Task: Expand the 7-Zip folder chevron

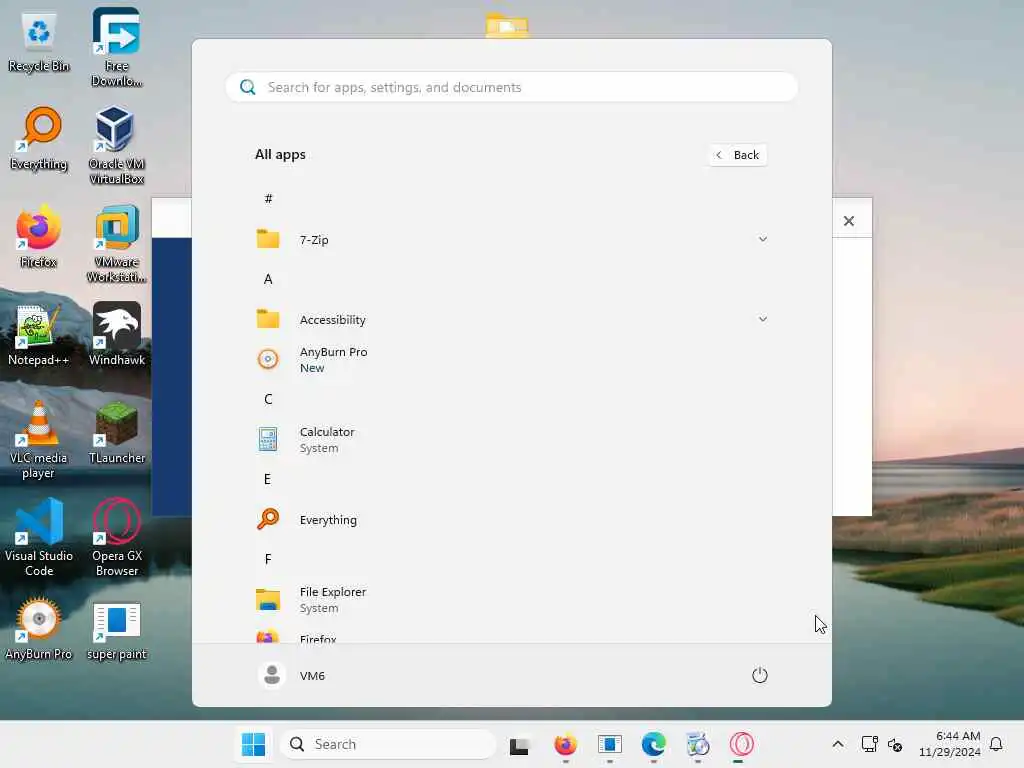Action: 762,240
